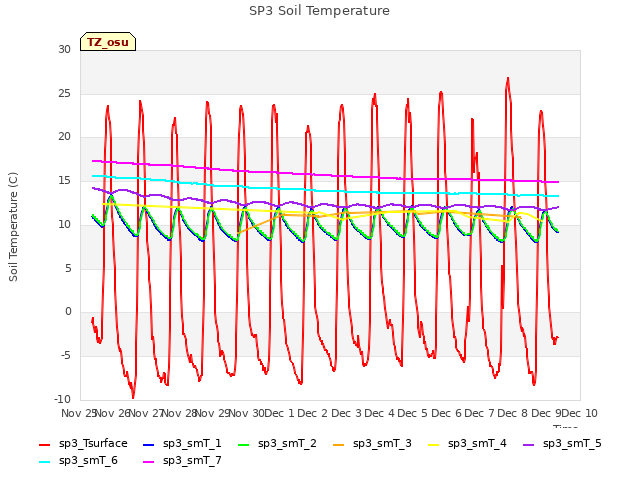Viewport: 640px width, 480px height.
Task: Click the purple sp3_smT_5 legend swatch
Action: click(528, 444)
